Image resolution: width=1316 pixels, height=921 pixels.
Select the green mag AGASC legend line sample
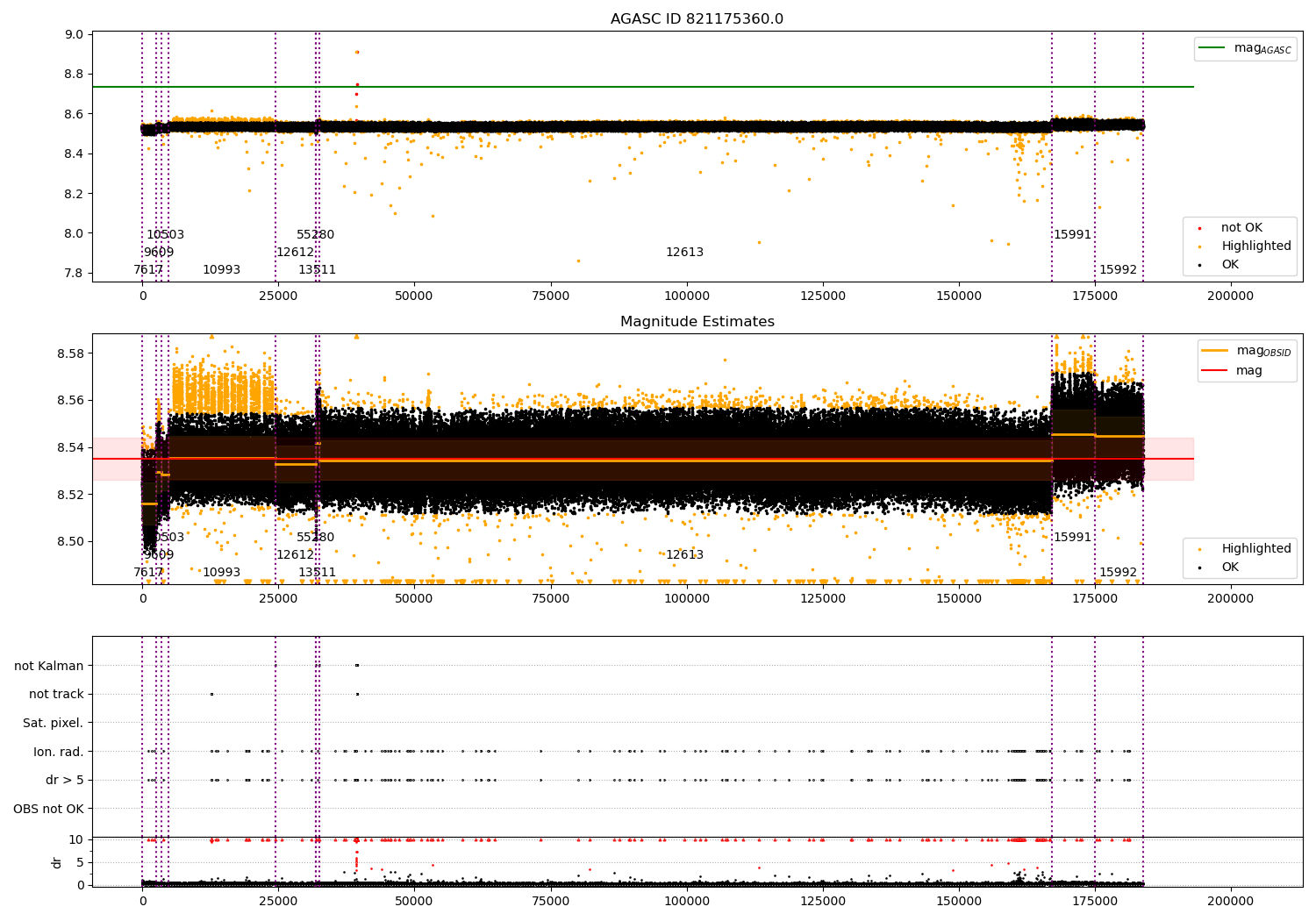click(x=1212, y=48)
